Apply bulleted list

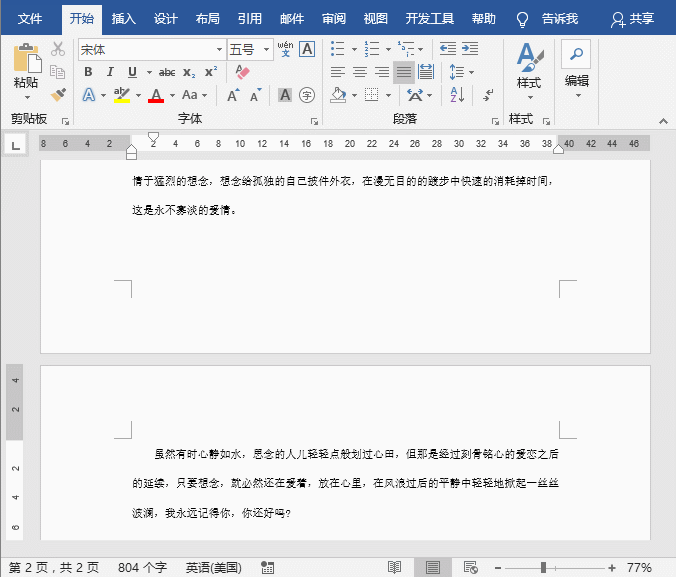pos(338,49)
